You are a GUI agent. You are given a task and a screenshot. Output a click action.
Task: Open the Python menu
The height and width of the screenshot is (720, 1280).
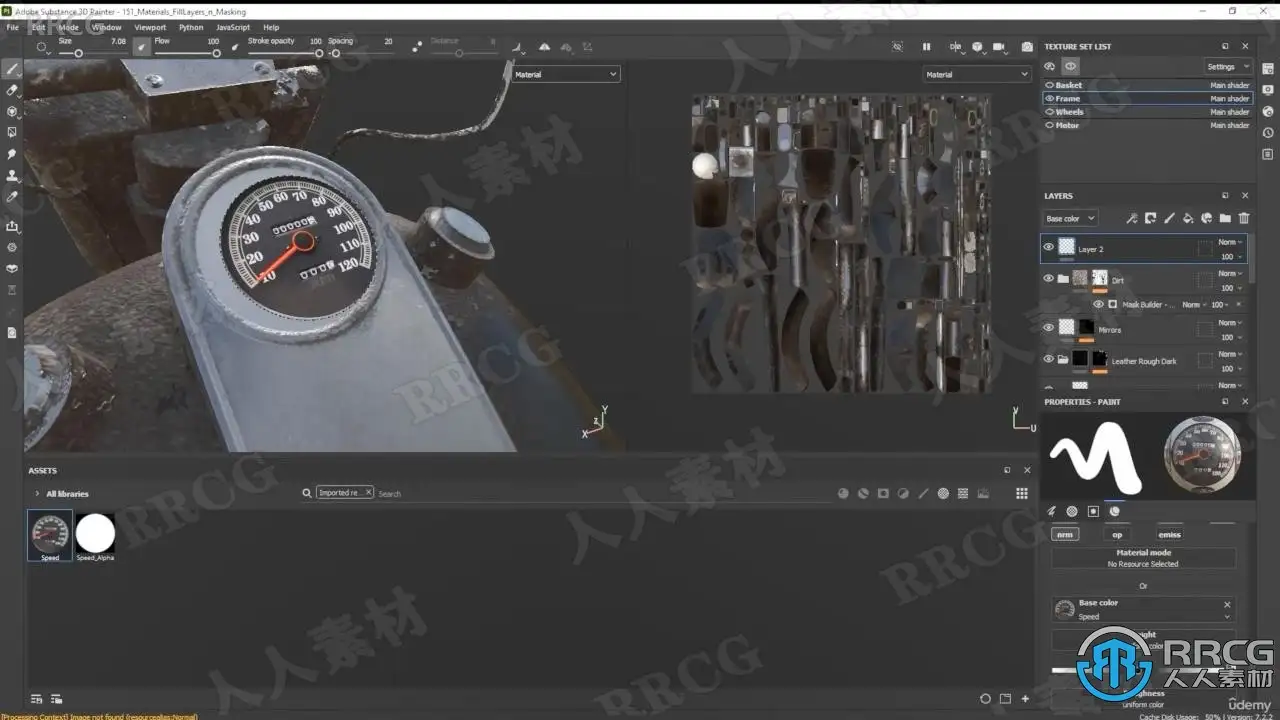click(191, 27)
